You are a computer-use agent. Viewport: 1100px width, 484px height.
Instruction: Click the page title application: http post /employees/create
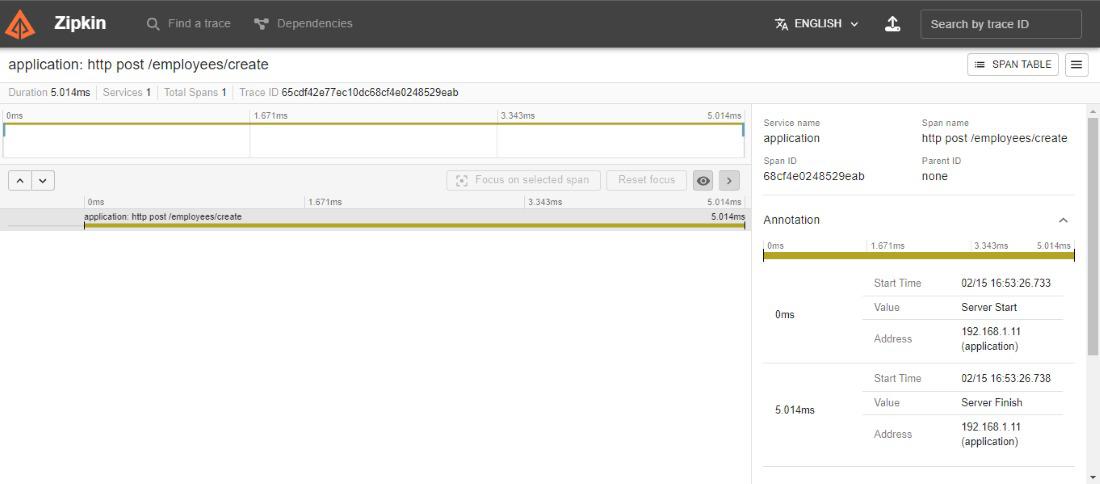138,65
